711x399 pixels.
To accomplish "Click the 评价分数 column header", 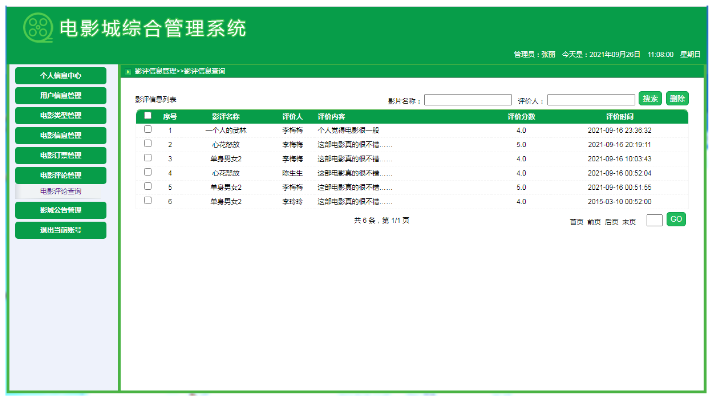I will point(521,117).
